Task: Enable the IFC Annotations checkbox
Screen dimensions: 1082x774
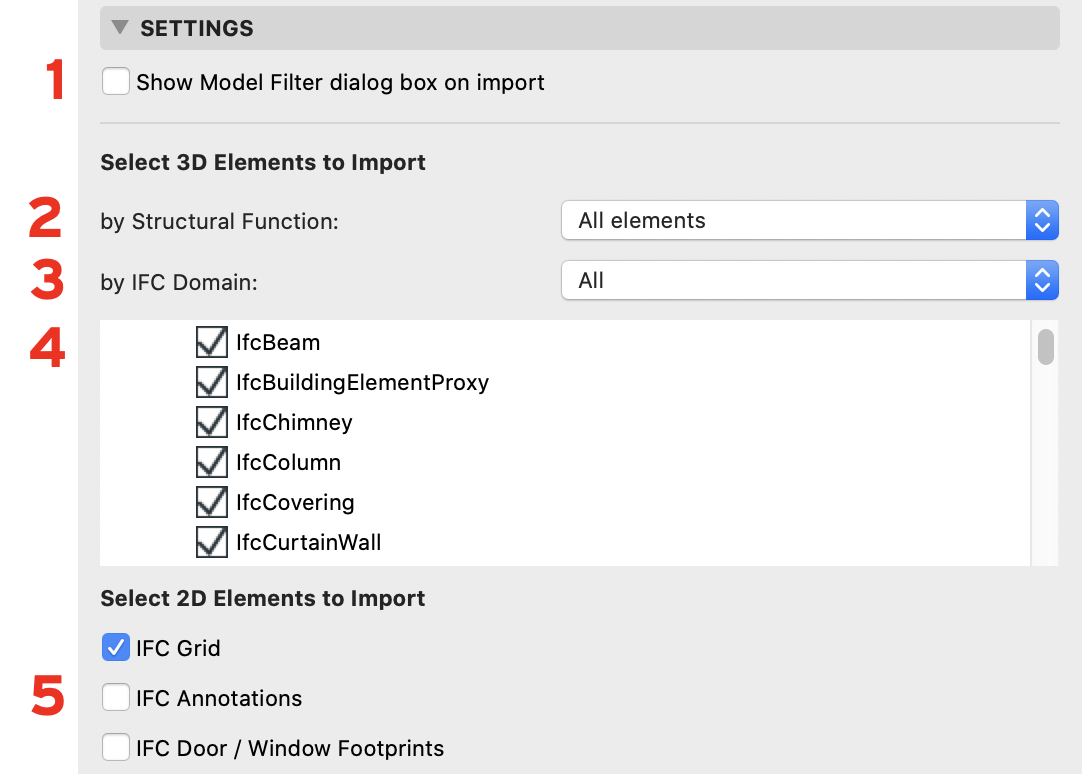Action: click(x=115, y=697)
